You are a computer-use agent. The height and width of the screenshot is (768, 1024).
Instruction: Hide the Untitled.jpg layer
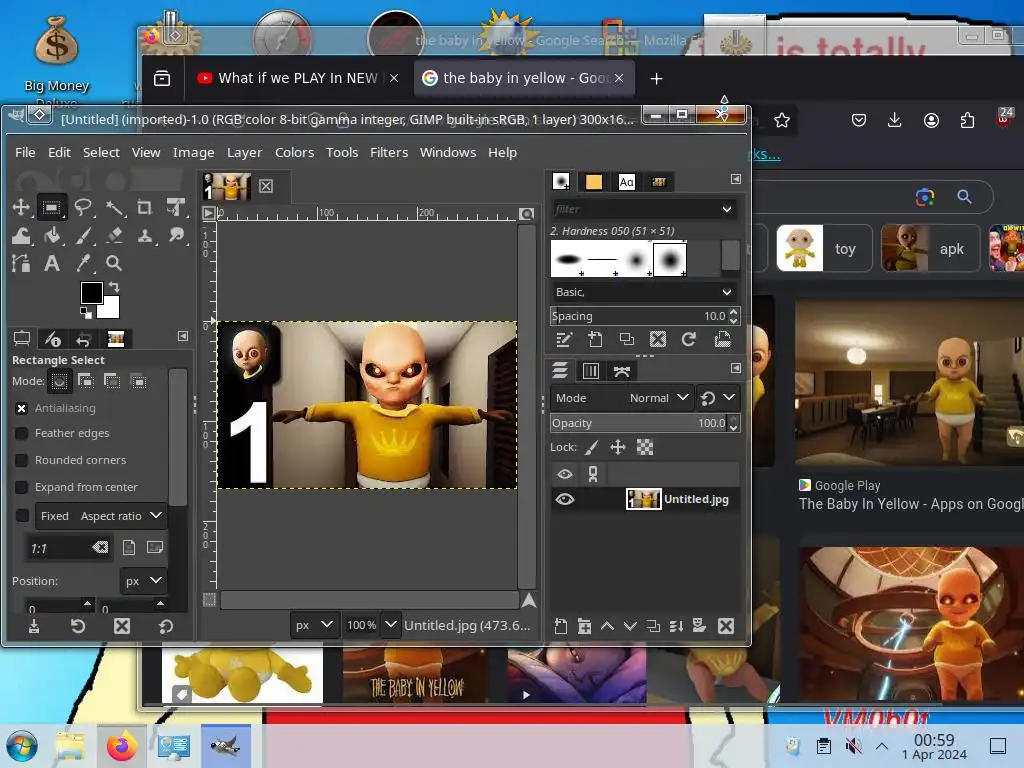click(565, 500)
